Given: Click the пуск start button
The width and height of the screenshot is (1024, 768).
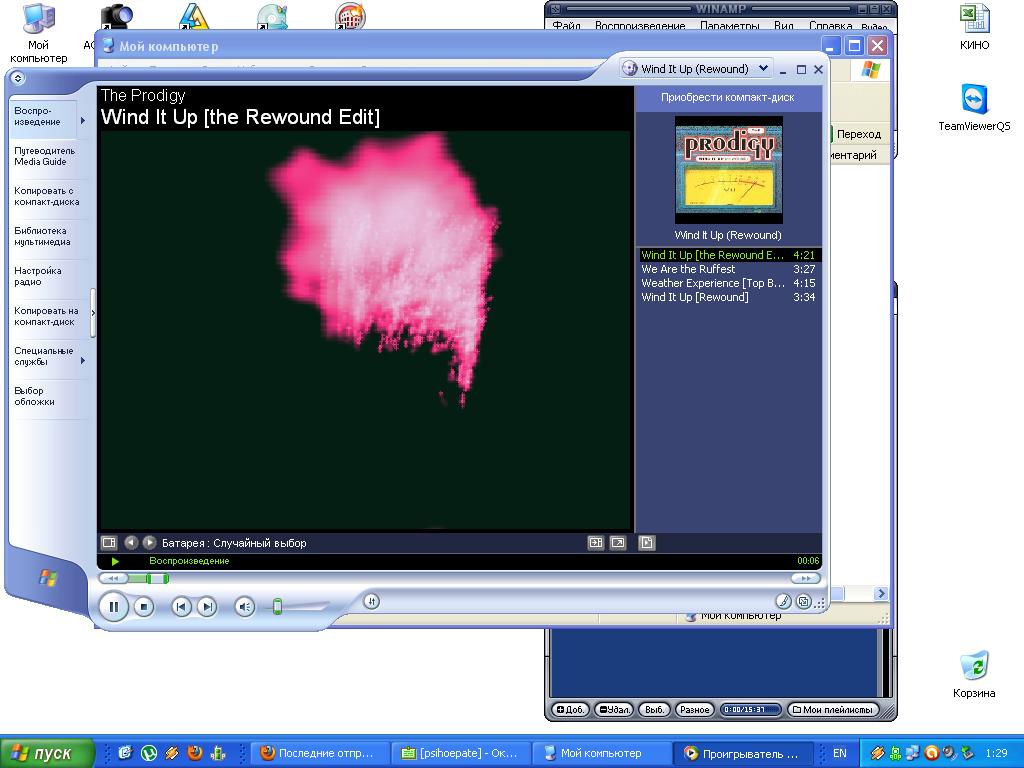Looking at the screenshot, I should 46,753.
